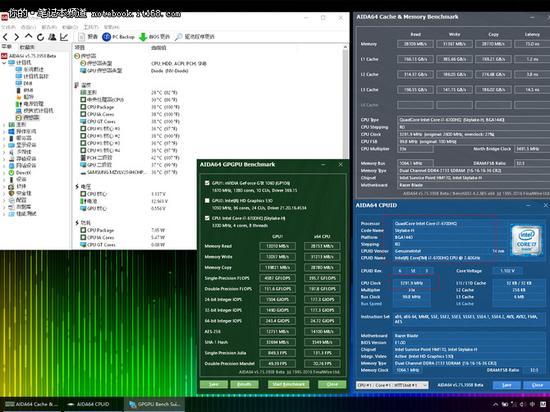
Task: Select the AIDA64 v5.75.3958 Beta root node
Action: tap(29, 56)
